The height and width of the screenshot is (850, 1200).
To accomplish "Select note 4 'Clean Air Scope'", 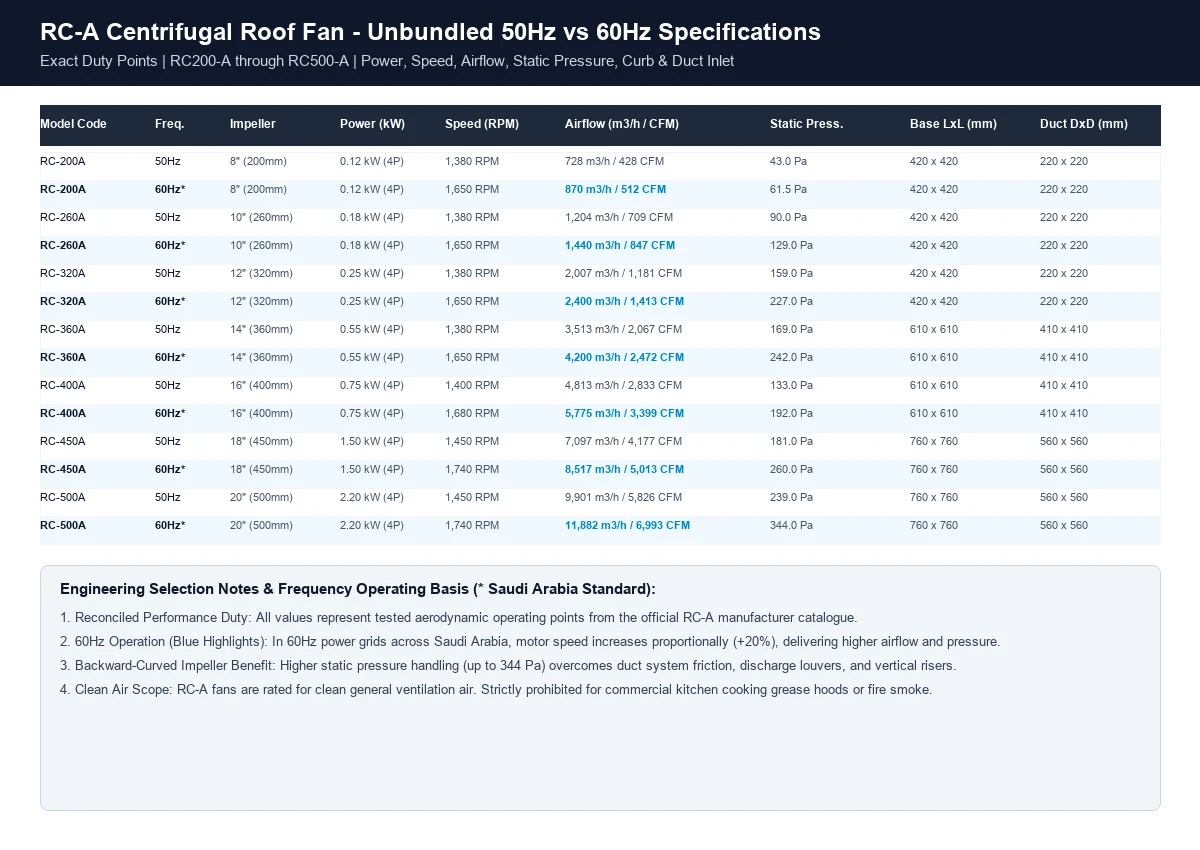I will tap(496, 690).
